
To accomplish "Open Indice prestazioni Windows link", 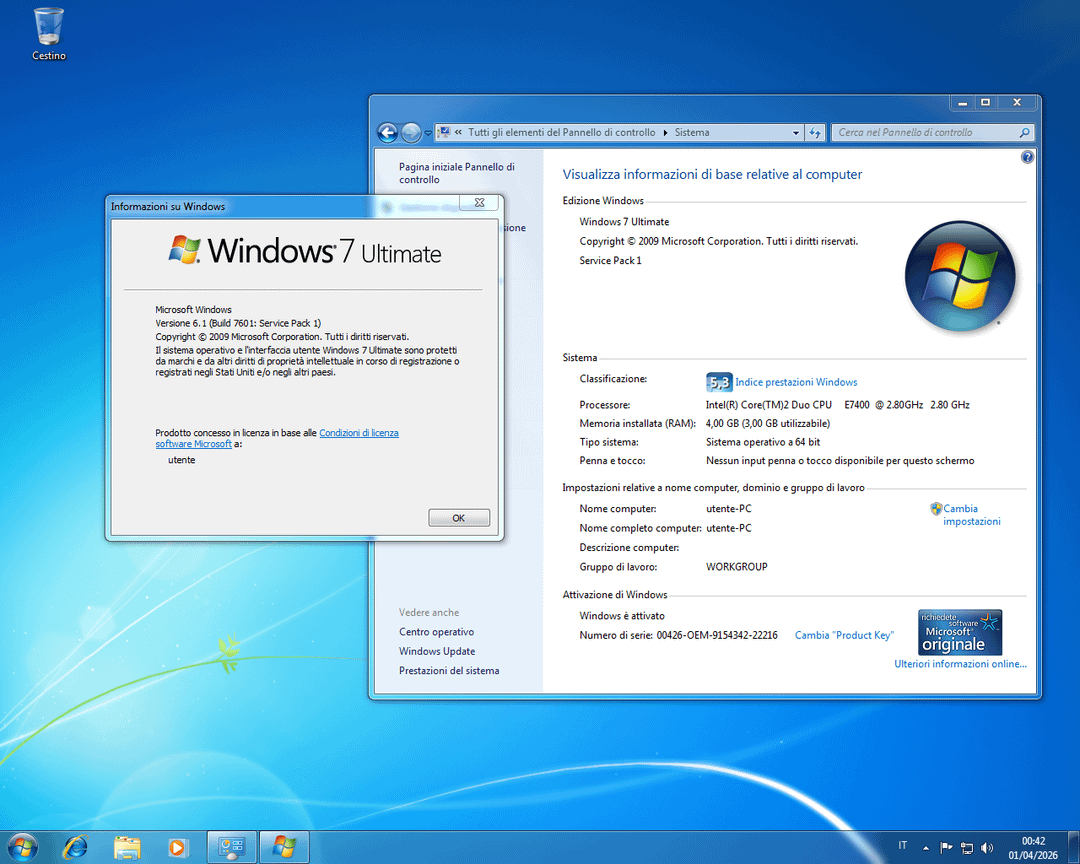I will [796, 382].
